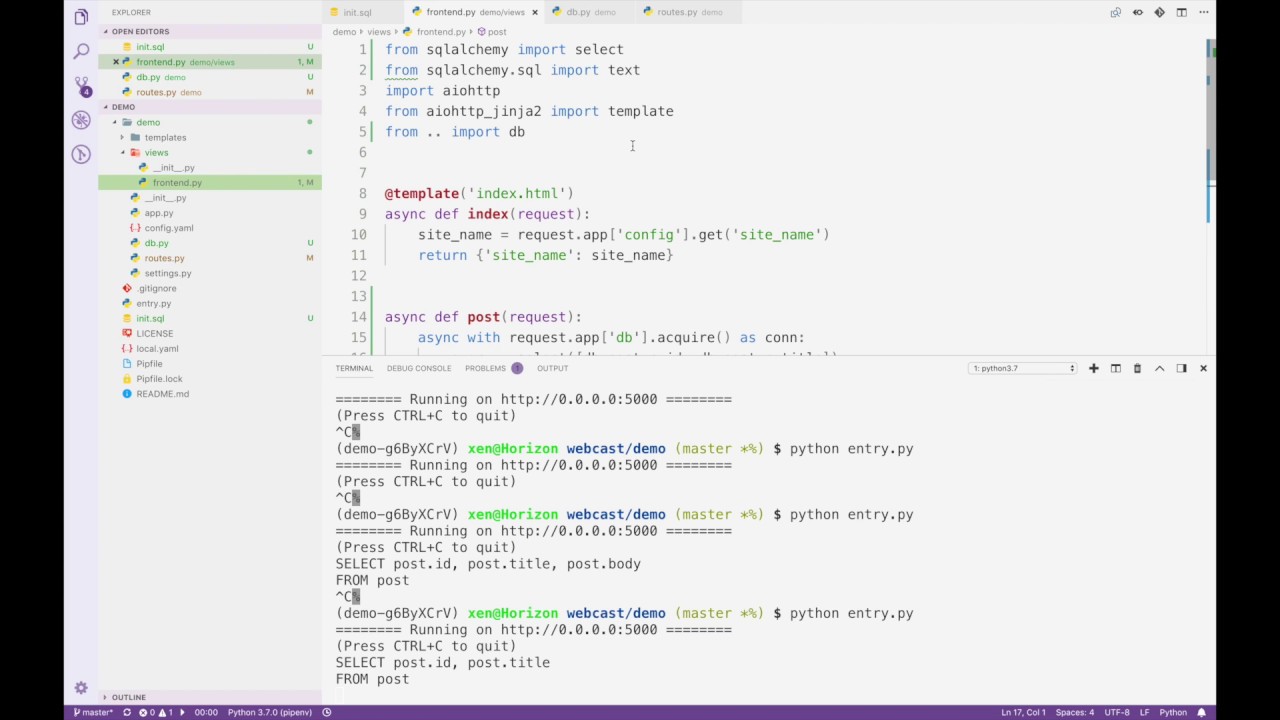Screen dimensions: 1280x720
Task: Click Python language mode in status bar
Action: (x=1173, y=712)
